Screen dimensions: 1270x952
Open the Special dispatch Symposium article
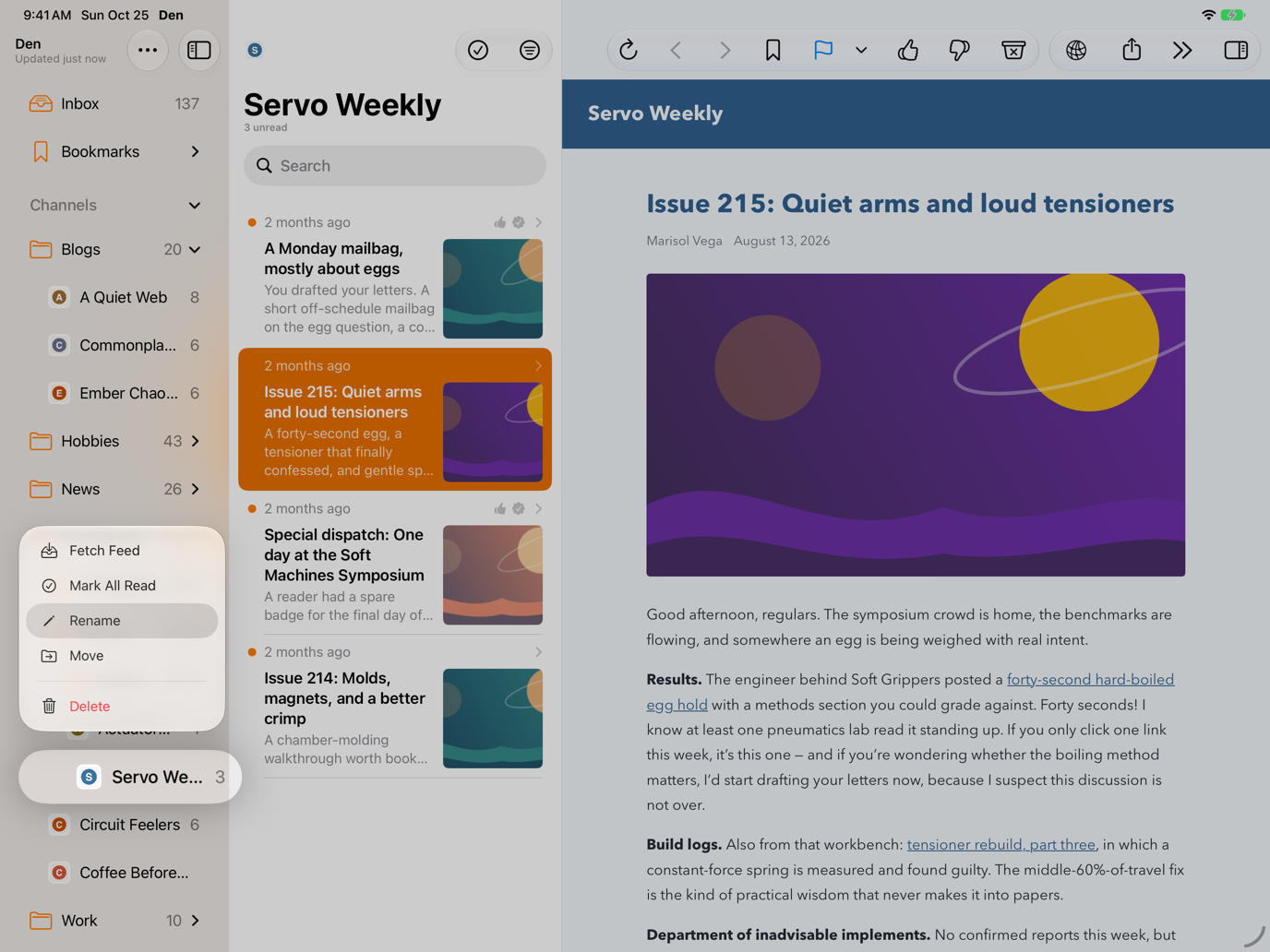tap(395, 563)
